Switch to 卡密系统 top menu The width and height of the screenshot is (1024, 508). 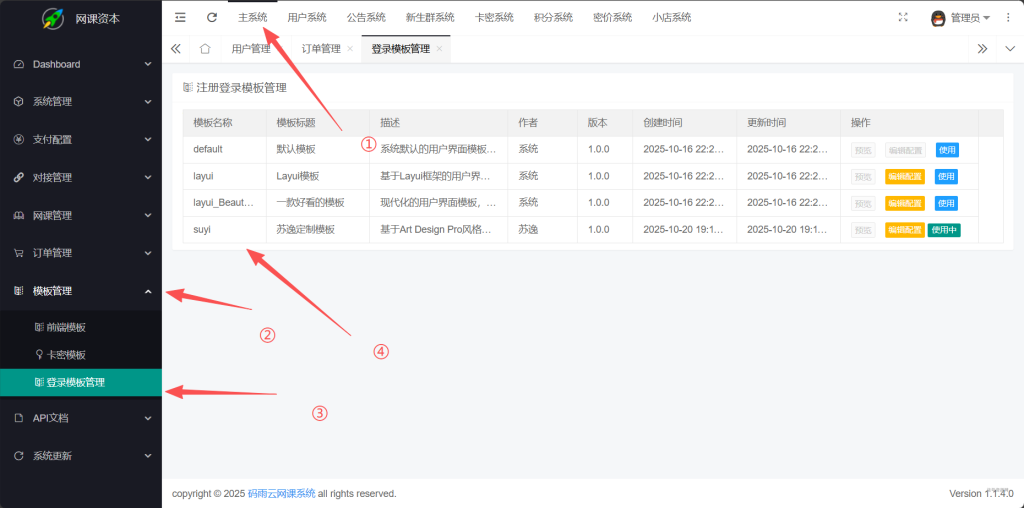click(494, 18)
